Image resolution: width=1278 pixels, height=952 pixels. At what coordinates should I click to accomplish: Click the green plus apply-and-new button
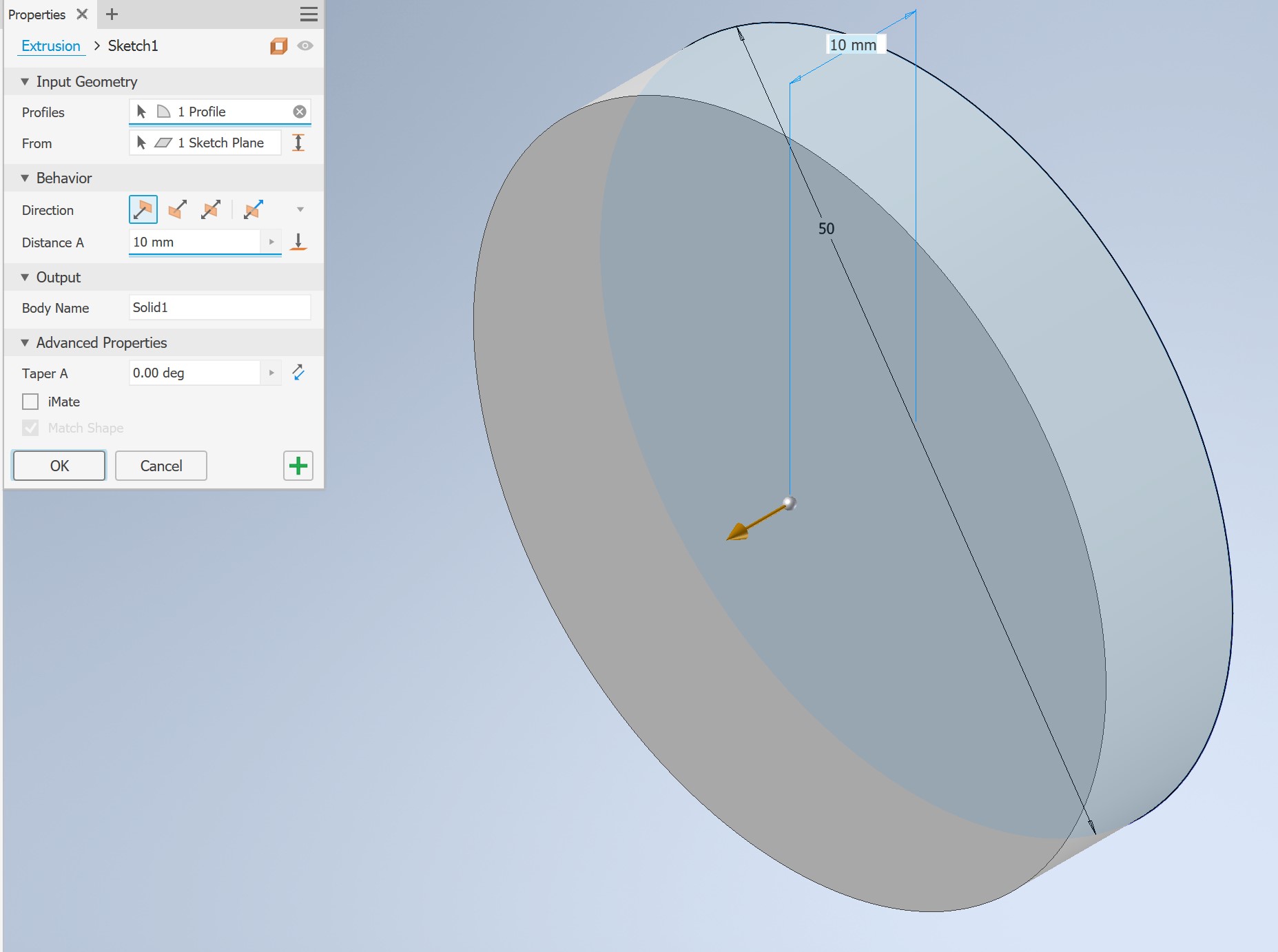pos(298,466)
